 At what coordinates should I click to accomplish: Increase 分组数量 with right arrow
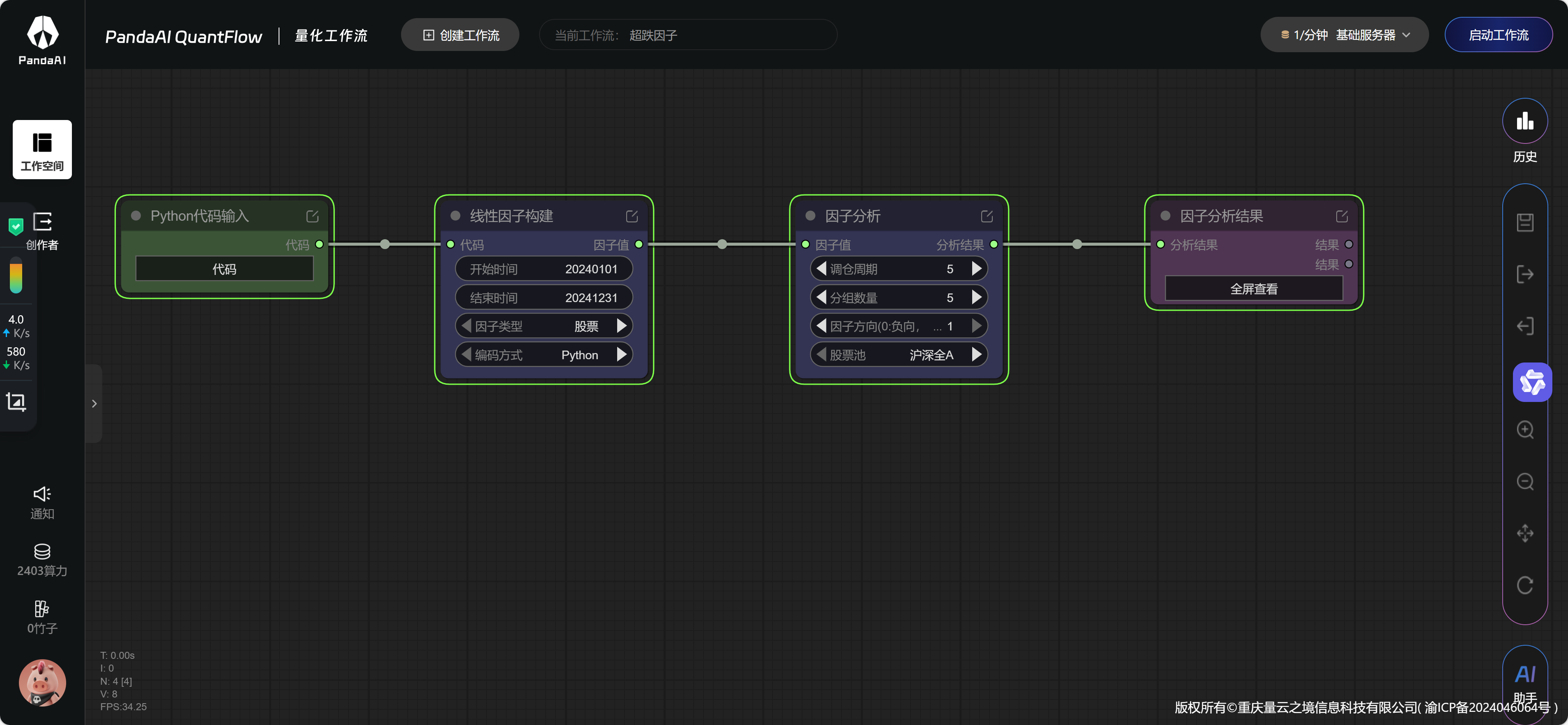(x=977, y=297)
